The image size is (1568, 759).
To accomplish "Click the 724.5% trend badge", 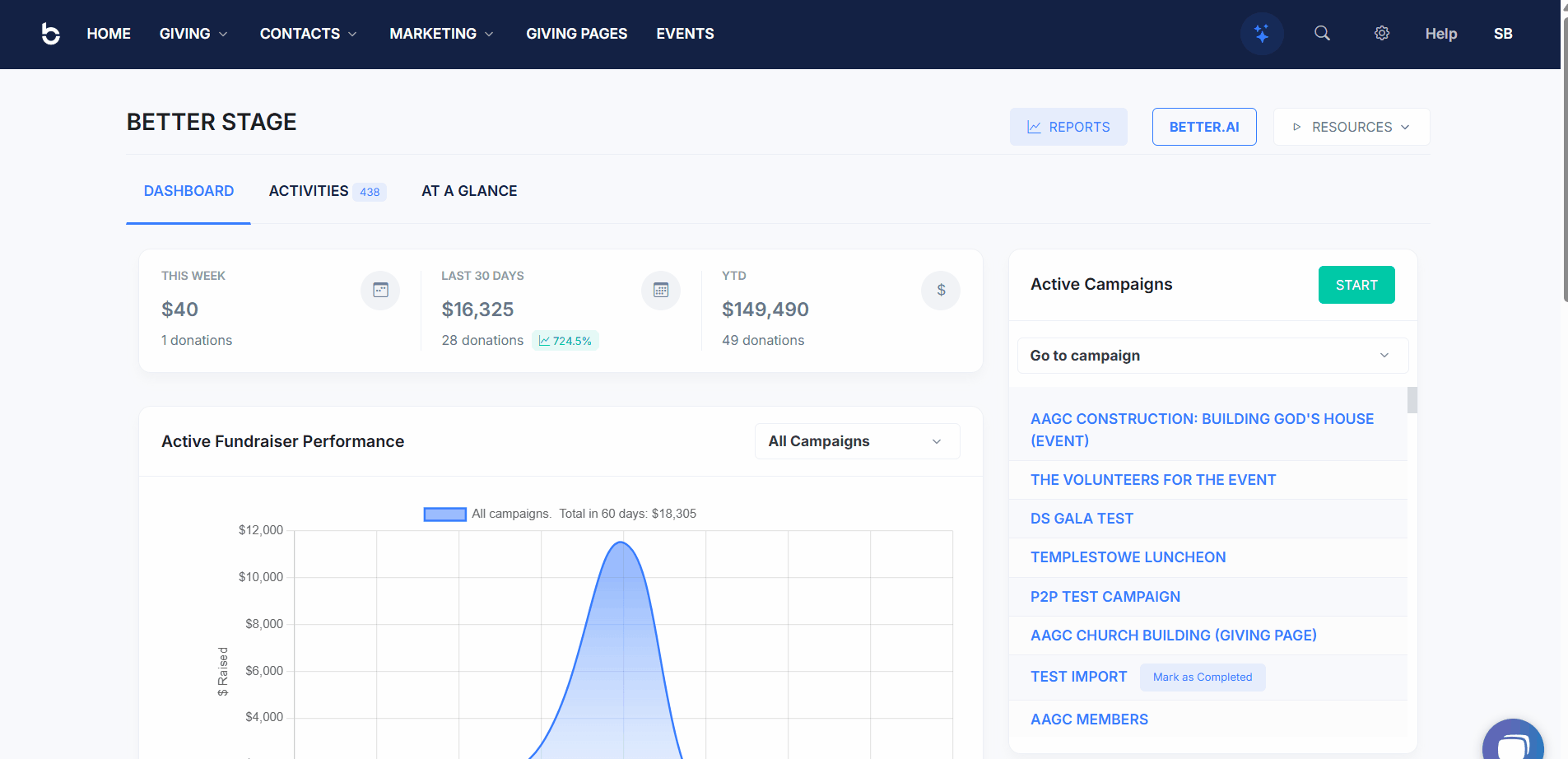I will (x=565, y=341).
